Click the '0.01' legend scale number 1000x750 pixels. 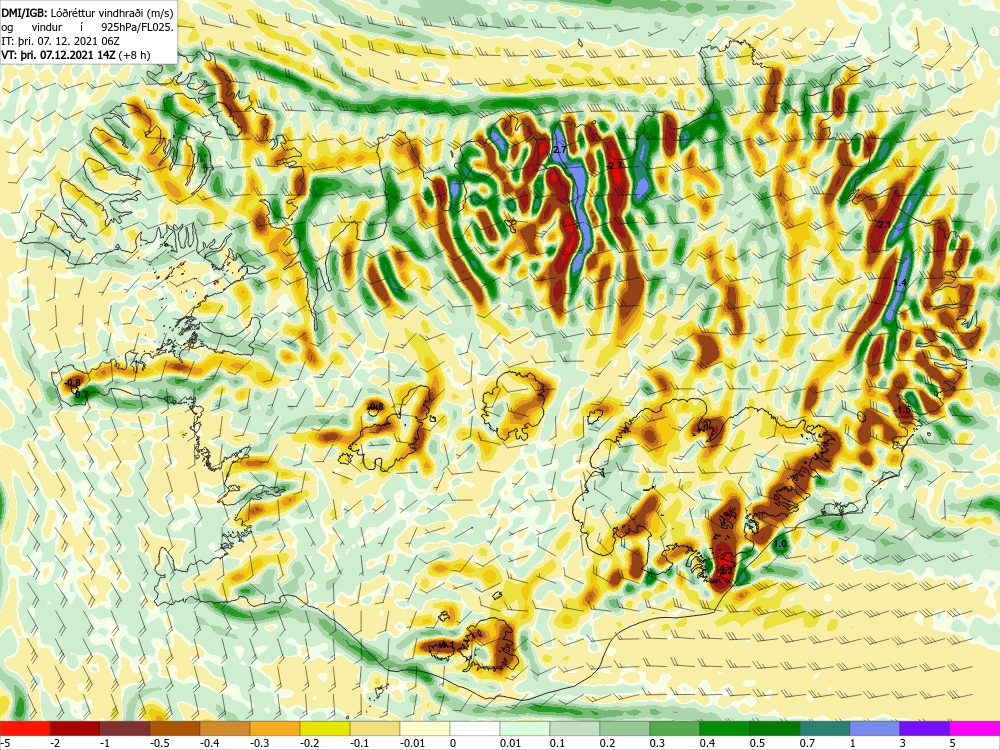click(510, 743)
